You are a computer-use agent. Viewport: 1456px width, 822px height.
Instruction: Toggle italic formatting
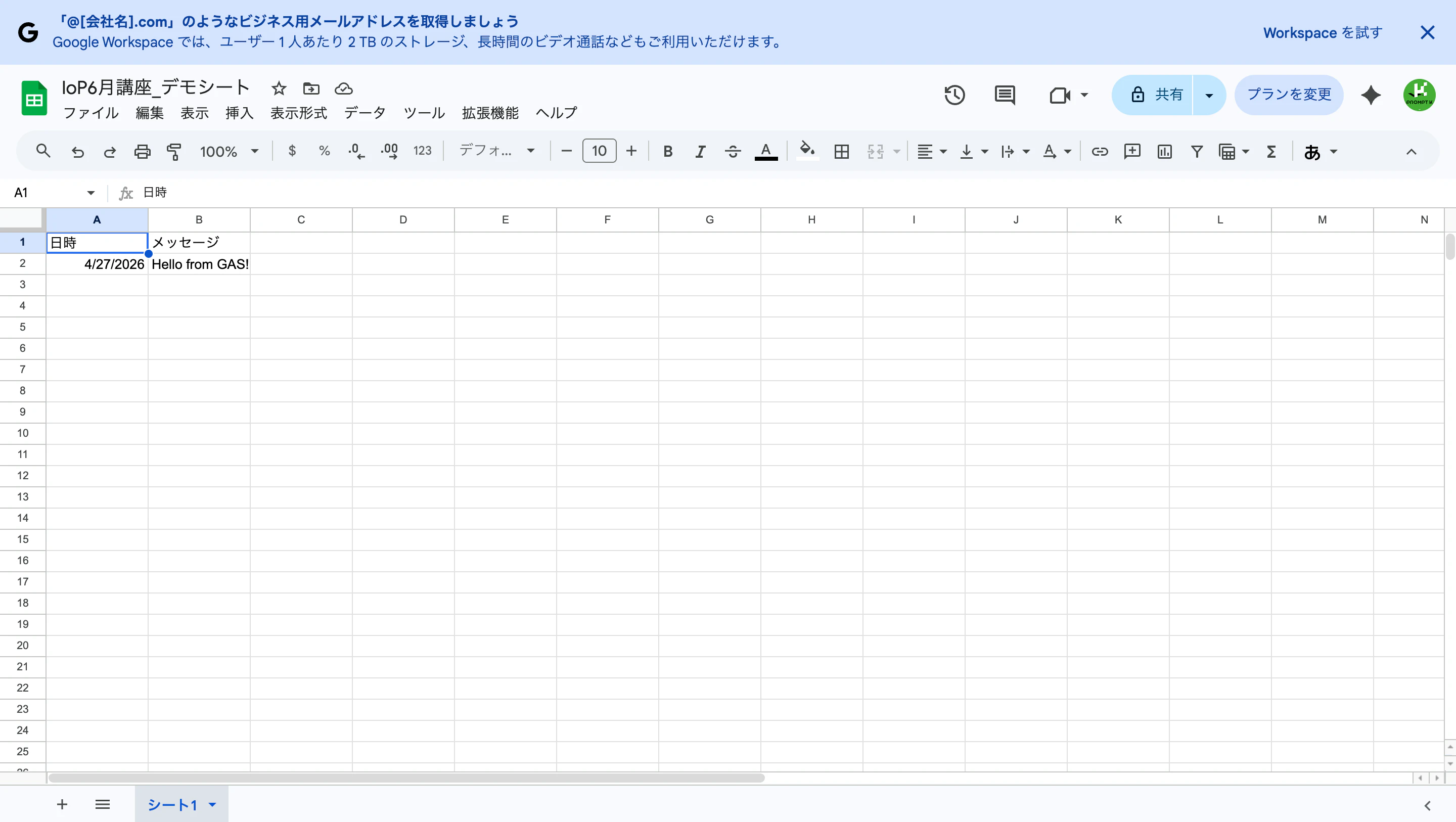tap(700, 152)
